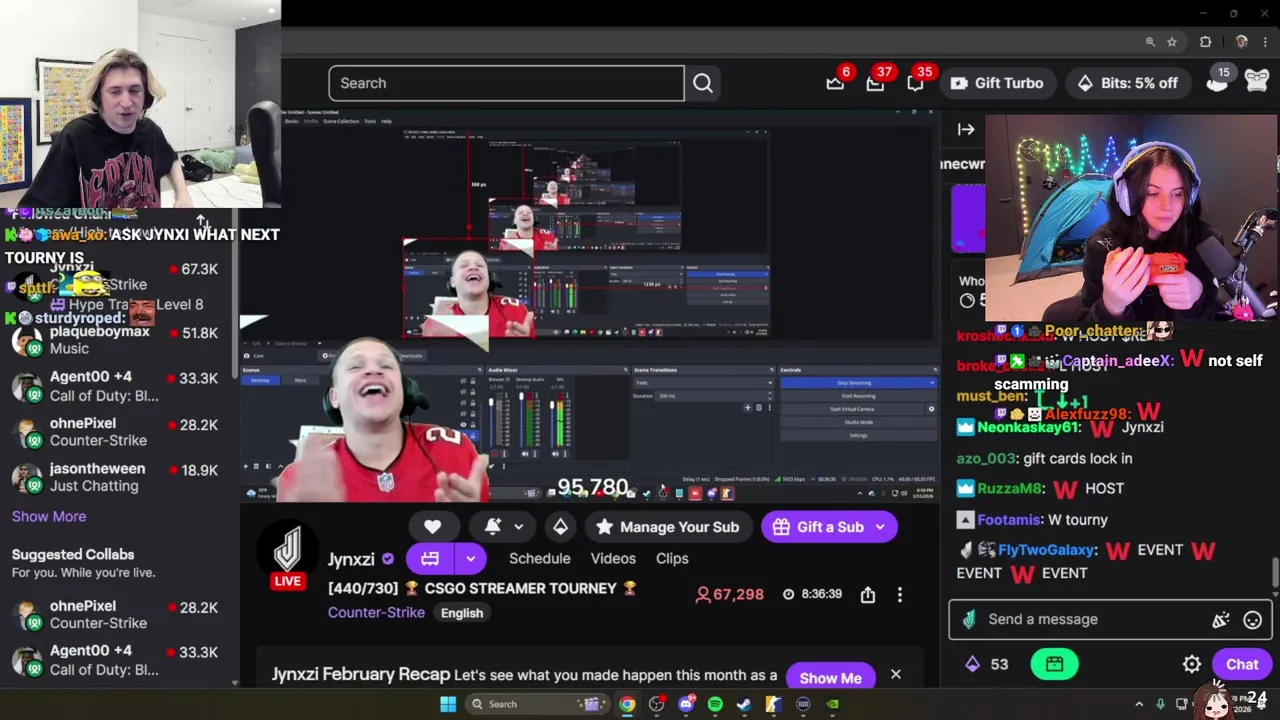Expand the Gift a Sub dropdown arrow
The width and height of the screenshot is (1280, 720).
pos(880,527)
